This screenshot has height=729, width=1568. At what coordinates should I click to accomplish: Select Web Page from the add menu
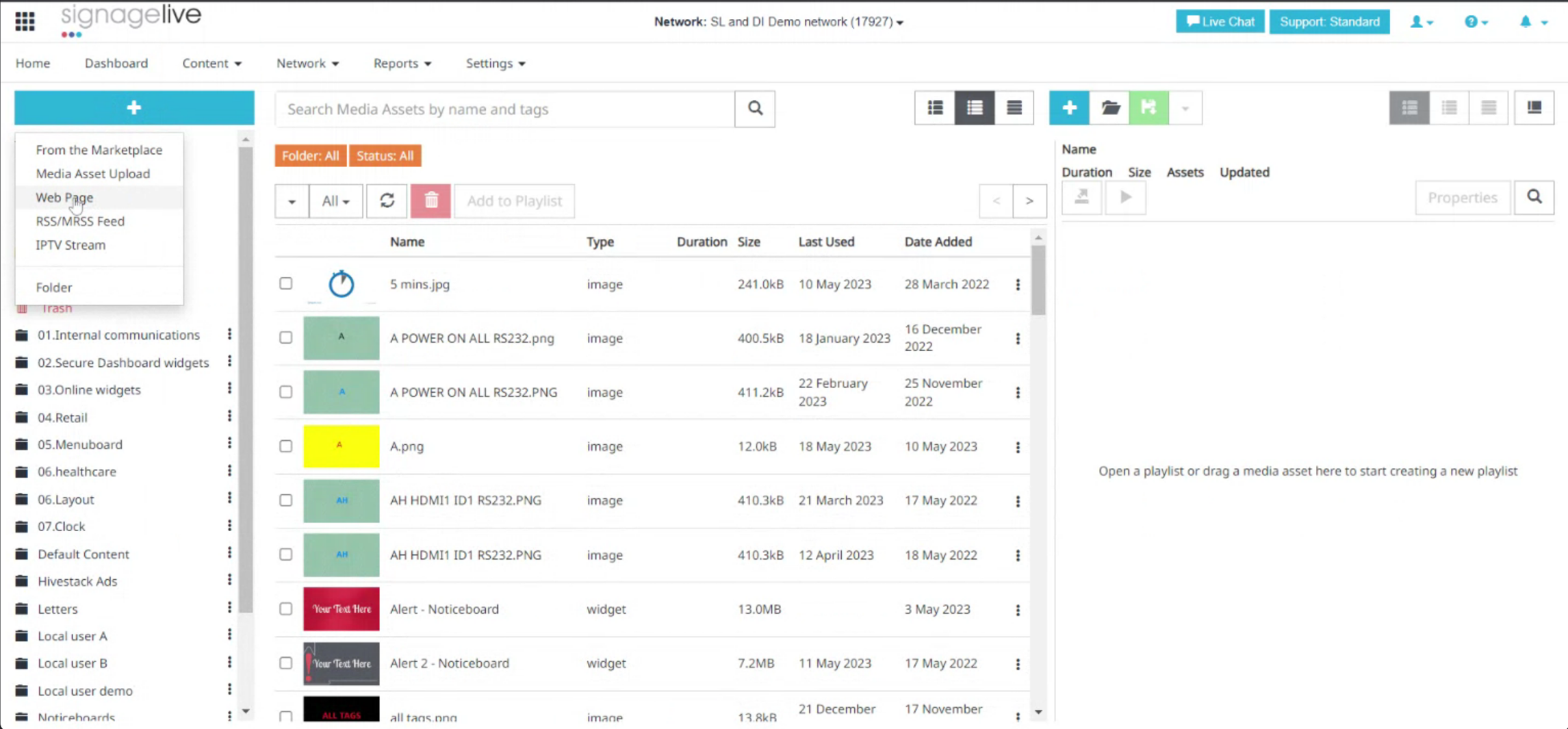pos(64,197)
